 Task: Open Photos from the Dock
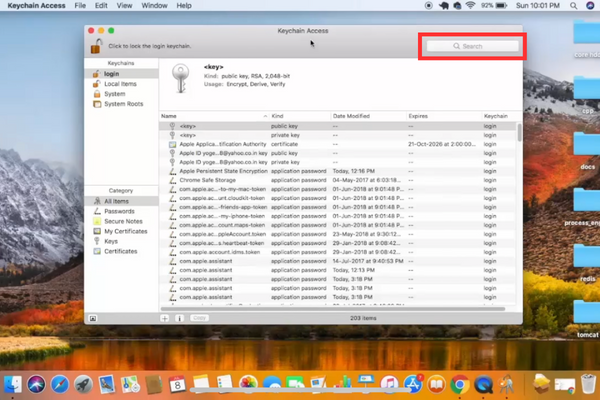pyautogui.click(x=248, y=384)
